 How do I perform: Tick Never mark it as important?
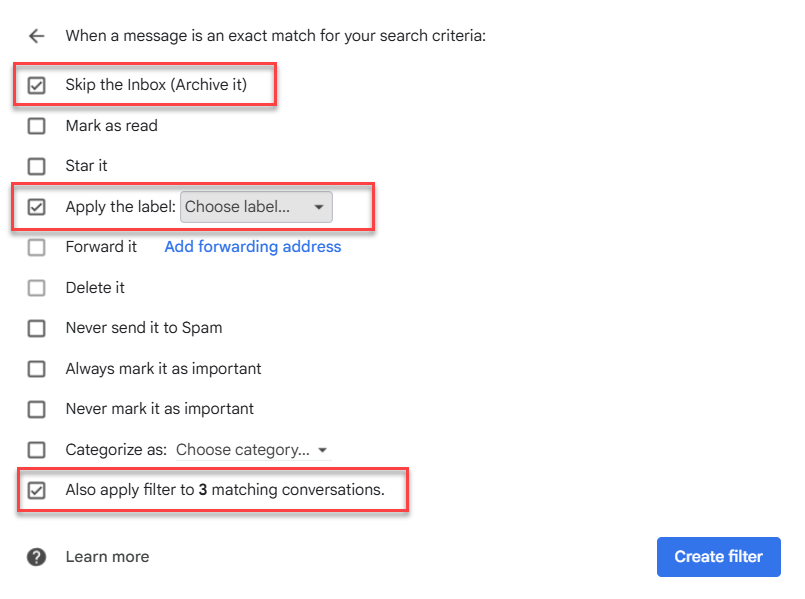point(37,409)
